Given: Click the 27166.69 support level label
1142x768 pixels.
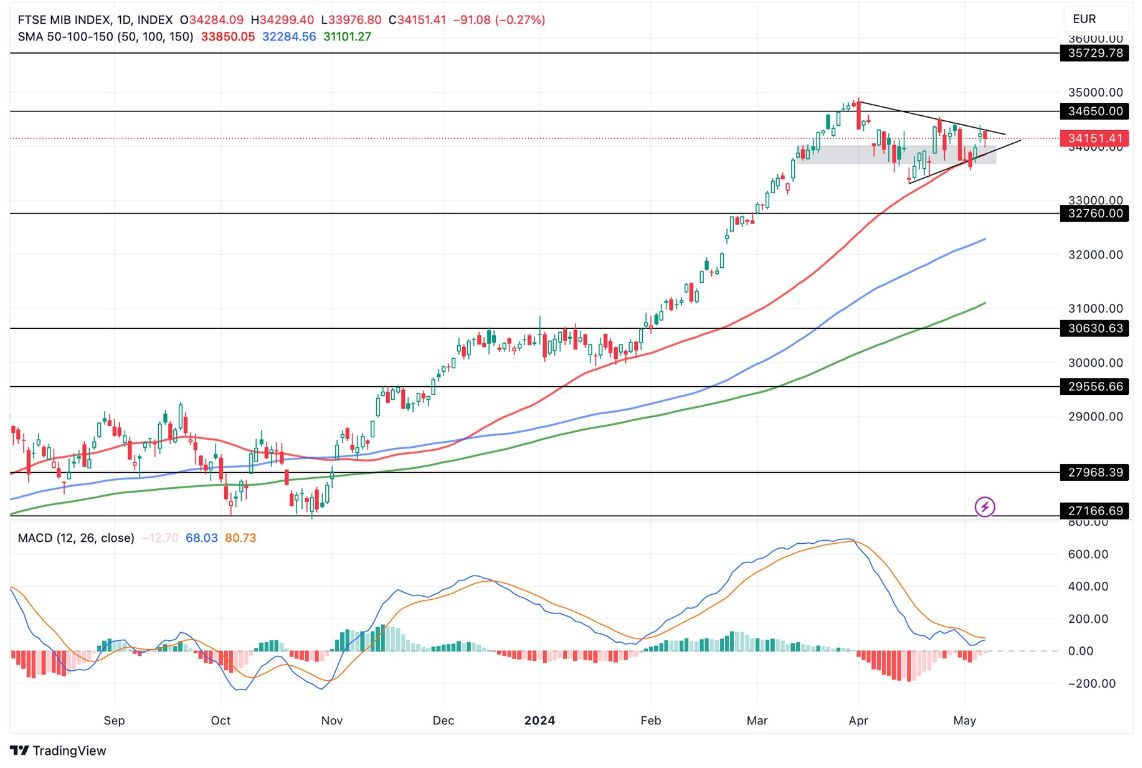Looking at the screenshot, I should tap(1095, 511).
